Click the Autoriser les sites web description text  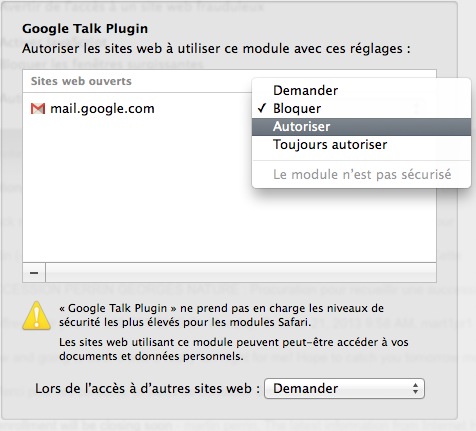pyautogui.click(x=216, y=49)
